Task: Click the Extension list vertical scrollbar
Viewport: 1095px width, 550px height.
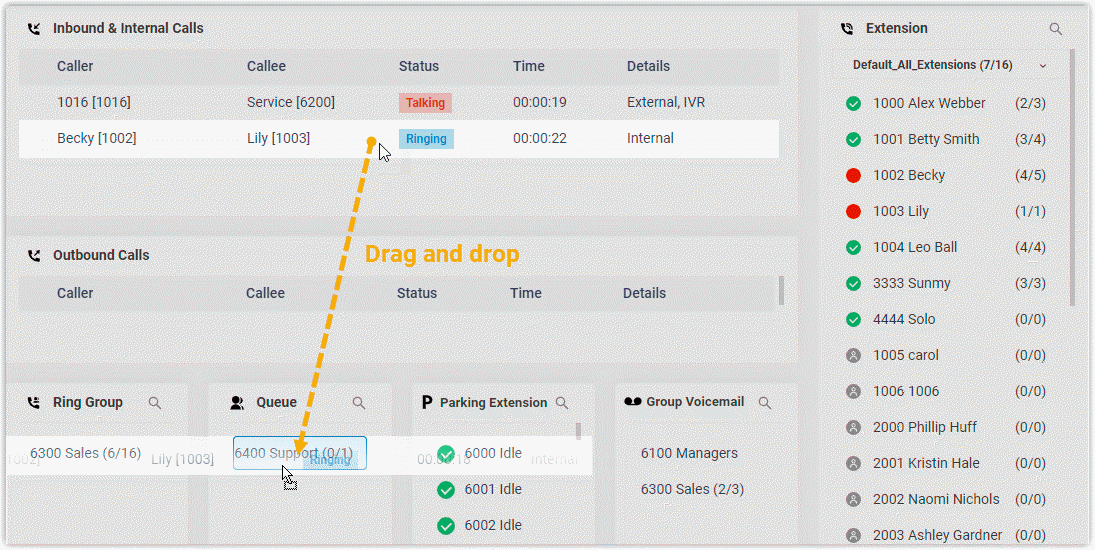Action: (x=1074, y=180)
